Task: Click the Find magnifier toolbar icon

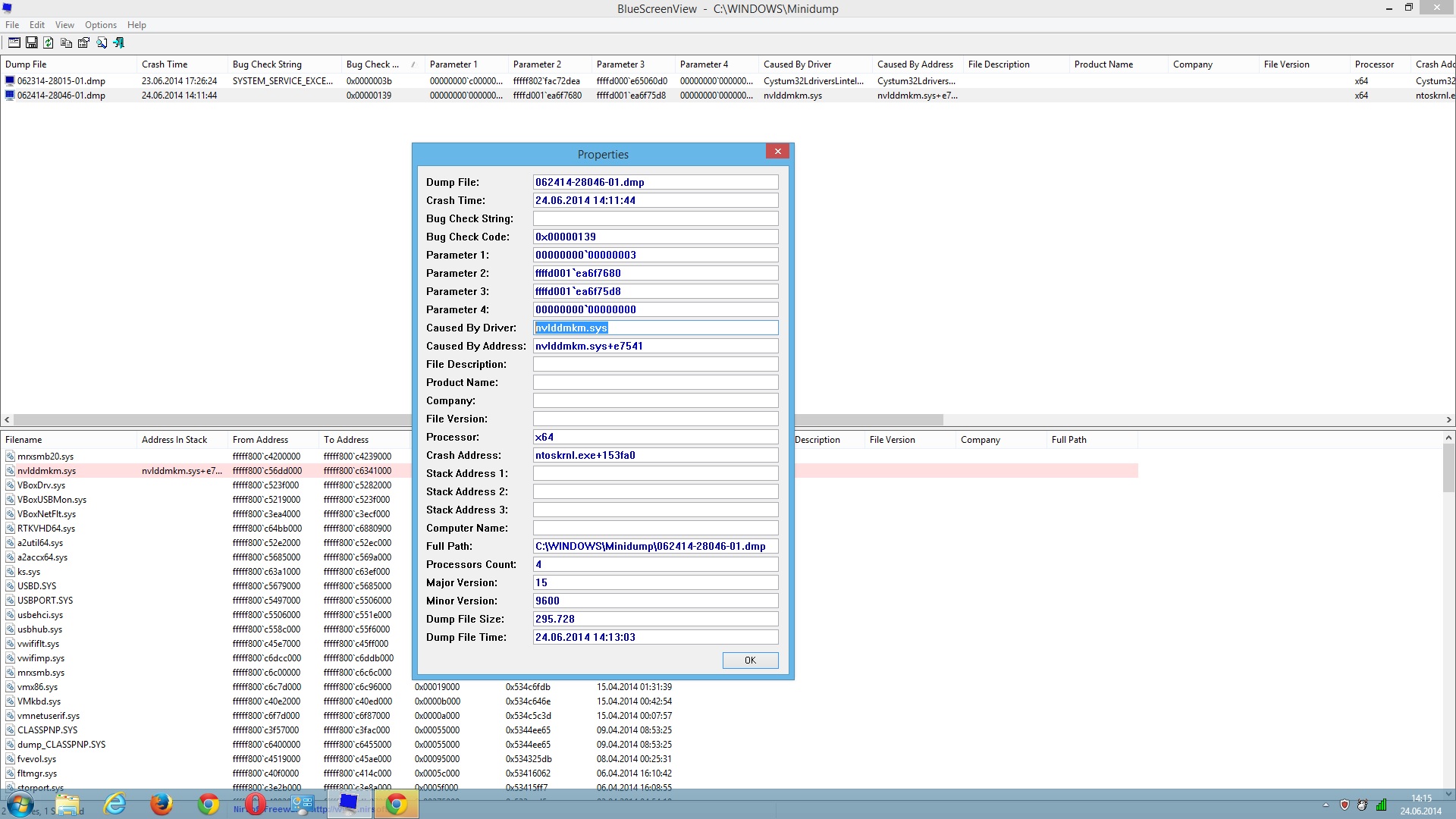Action: tap(102, 43)
